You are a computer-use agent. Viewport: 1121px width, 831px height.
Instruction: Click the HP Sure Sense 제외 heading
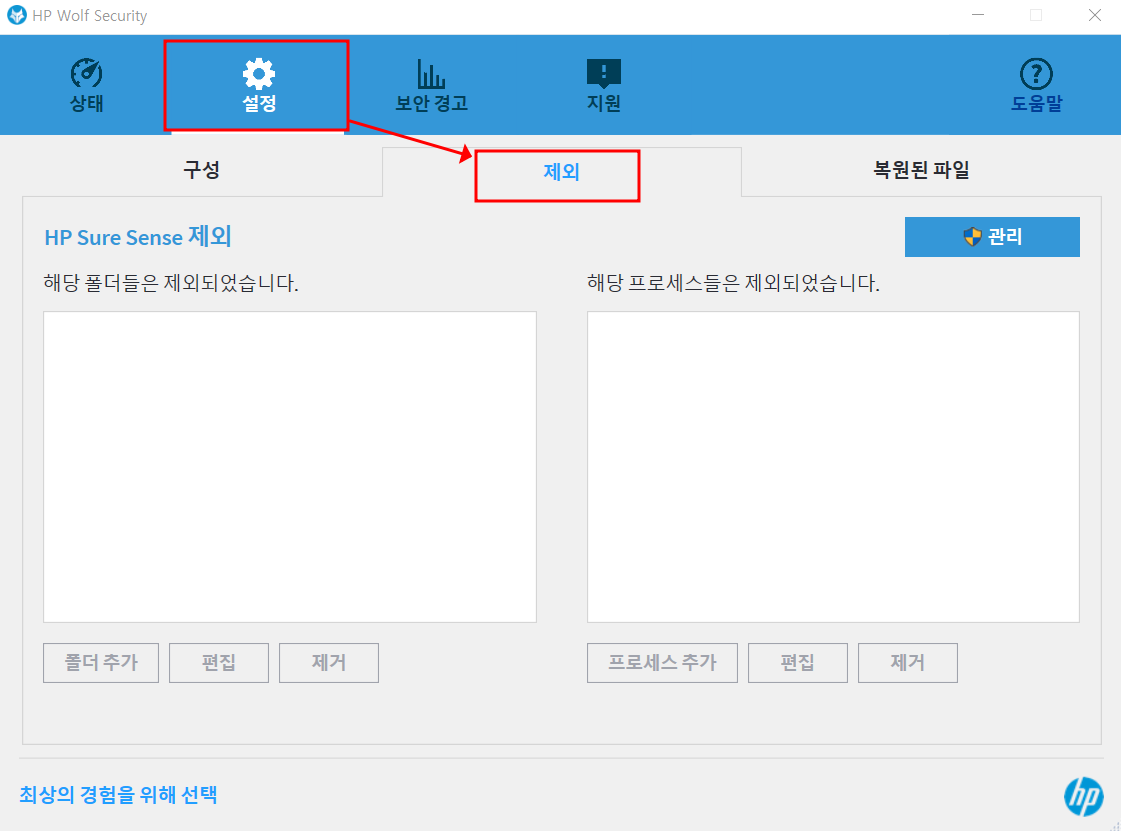pos(138,237)
